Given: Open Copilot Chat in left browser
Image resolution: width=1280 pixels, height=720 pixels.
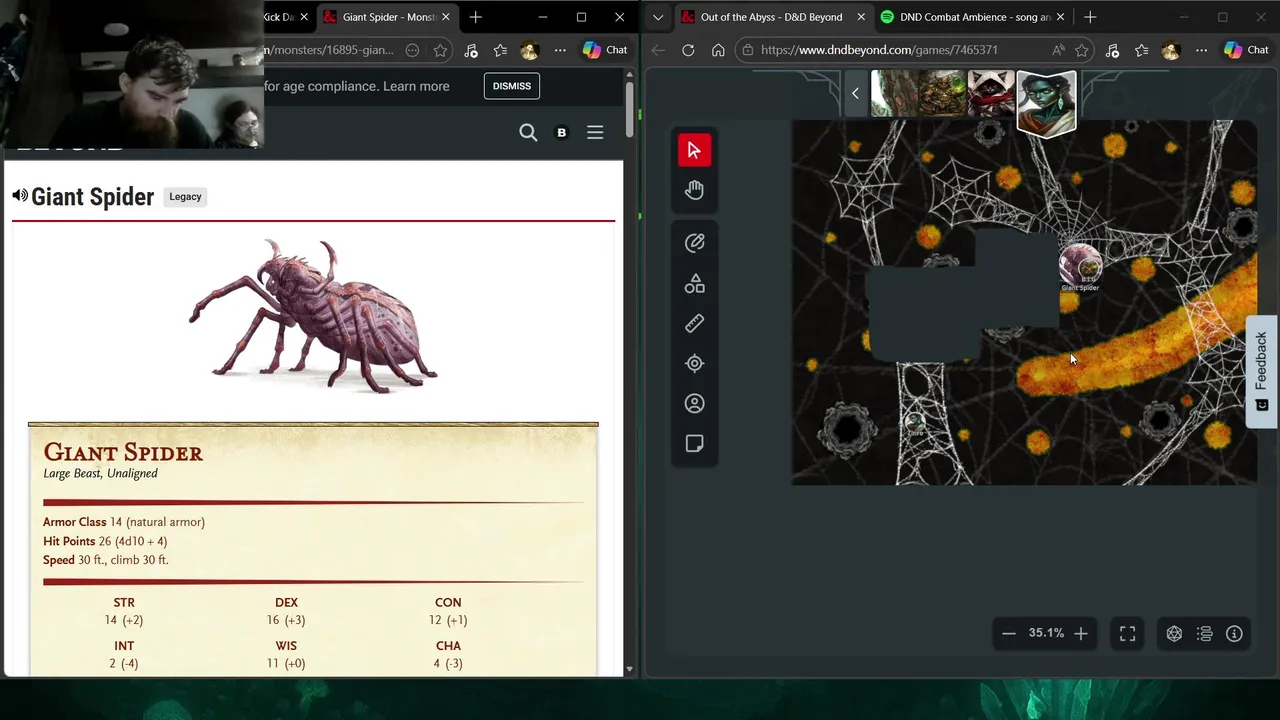Looking at the screenshot, I should coord(605,50).
